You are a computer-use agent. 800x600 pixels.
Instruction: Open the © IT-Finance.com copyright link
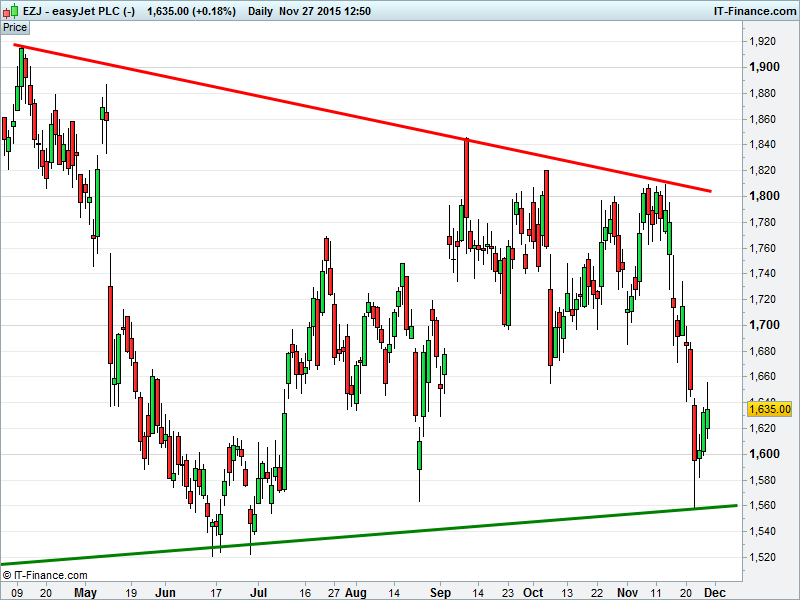click(x=45, y=575)
